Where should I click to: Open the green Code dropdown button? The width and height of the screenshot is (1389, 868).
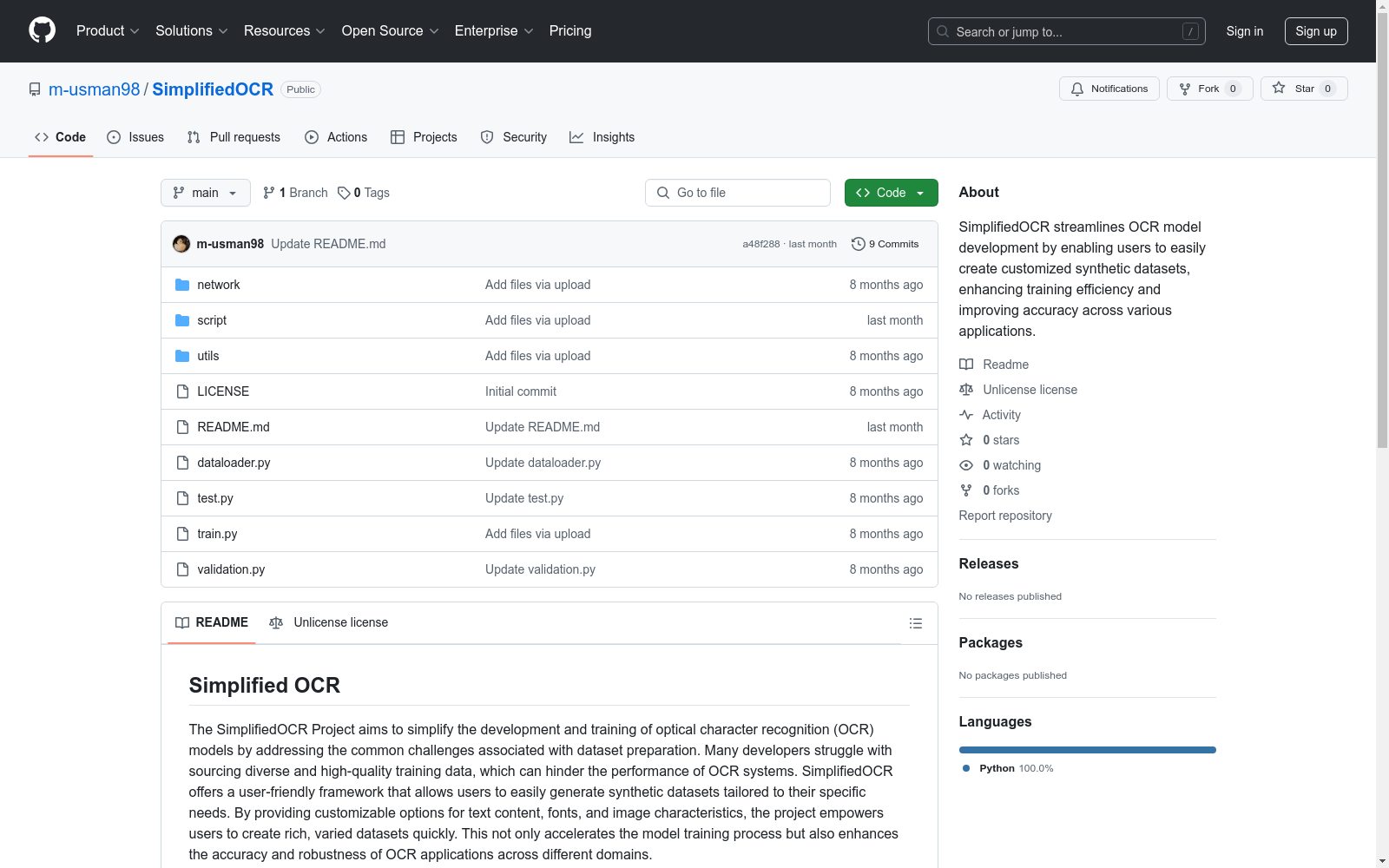[x=892, y=193]
